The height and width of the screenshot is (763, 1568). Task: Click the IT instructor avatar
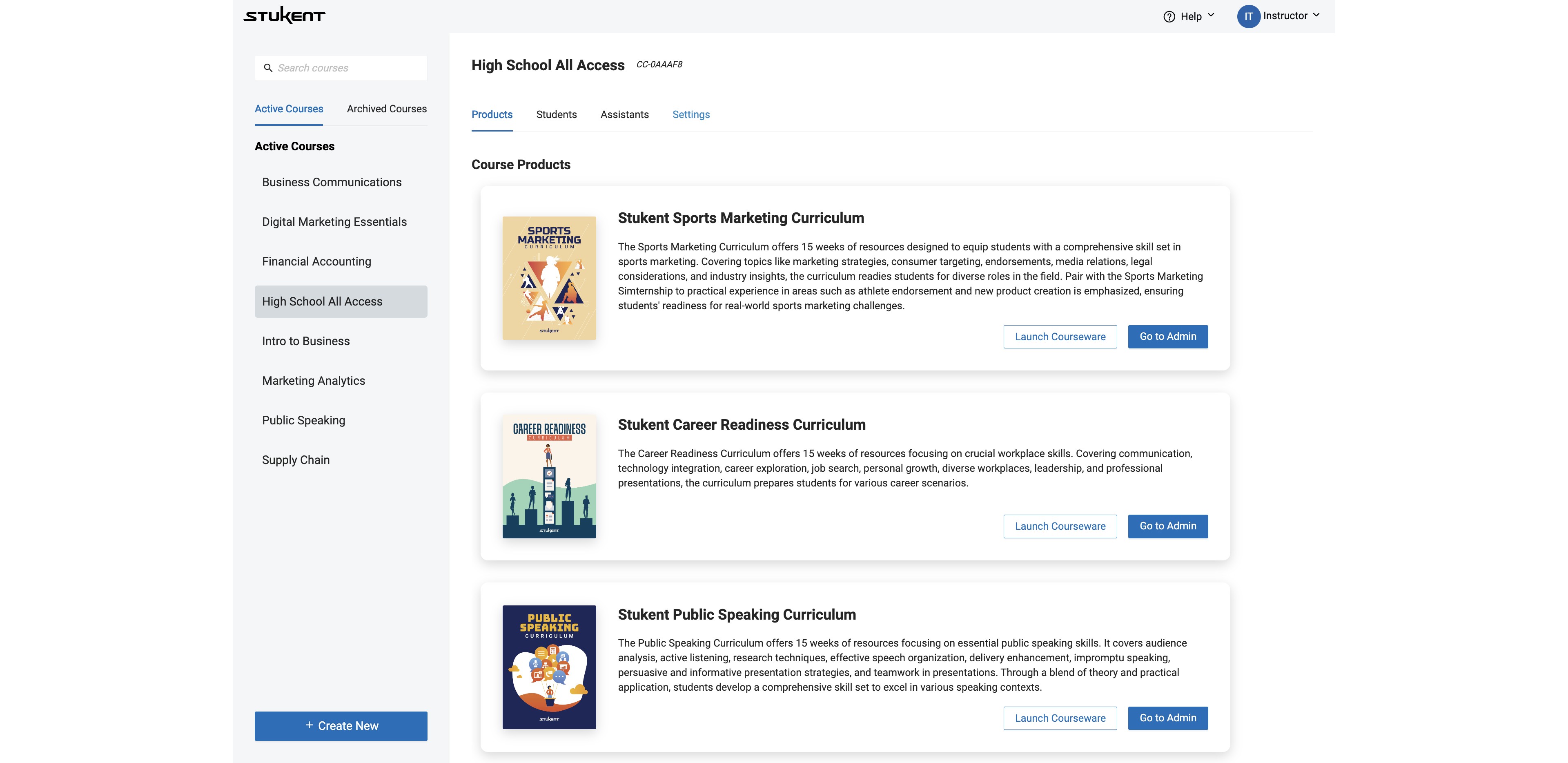tap(1248, 16)
